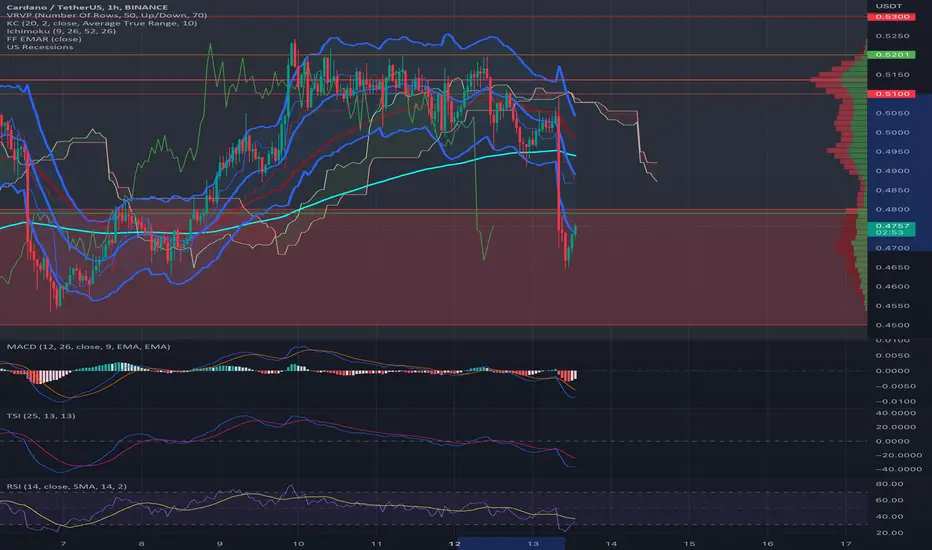
Task: Select the VRVP indicator legend
Action: [107, 15]
